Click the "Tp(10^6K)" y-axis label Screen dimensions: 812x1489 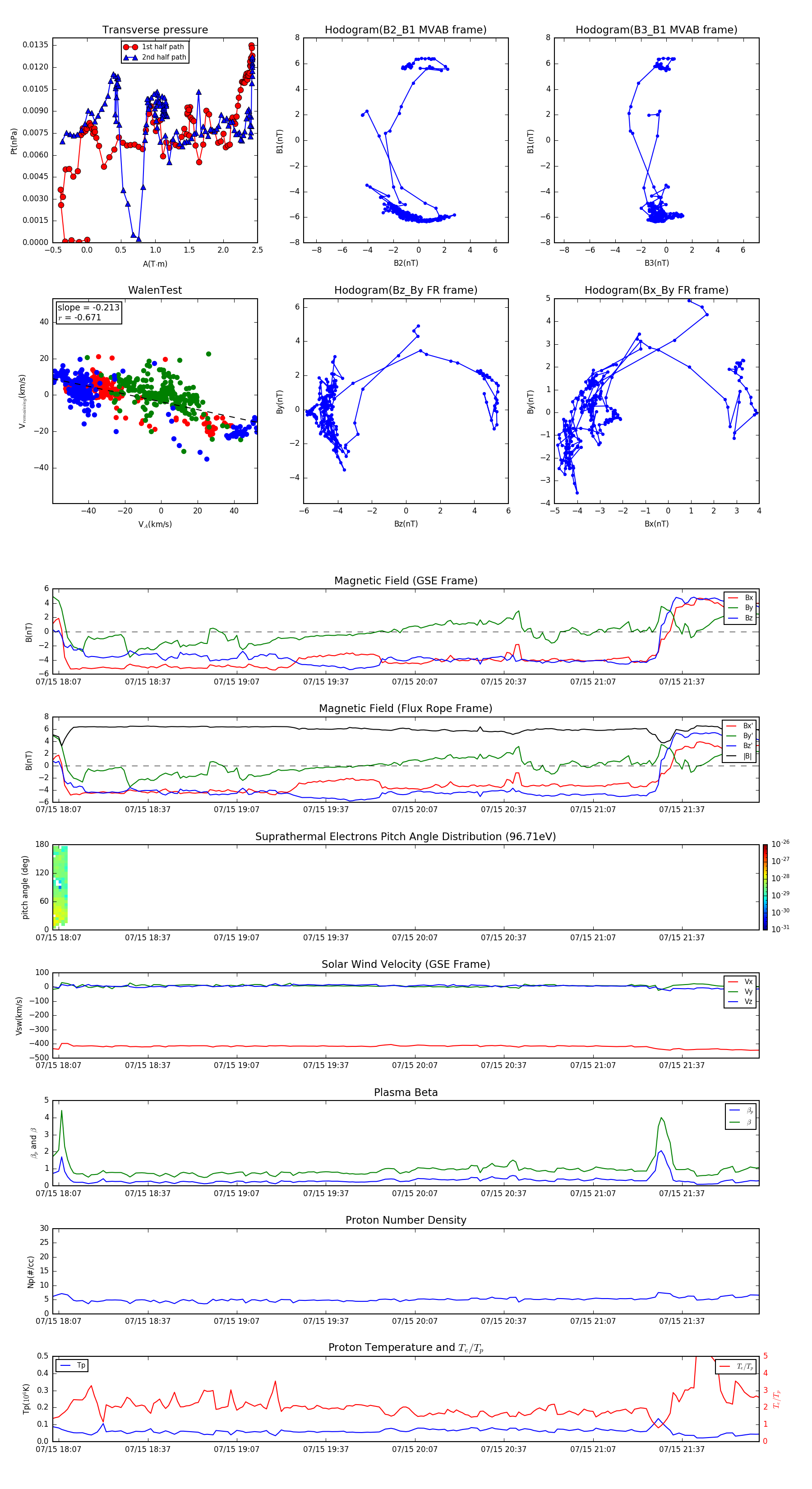(26, 1399)
